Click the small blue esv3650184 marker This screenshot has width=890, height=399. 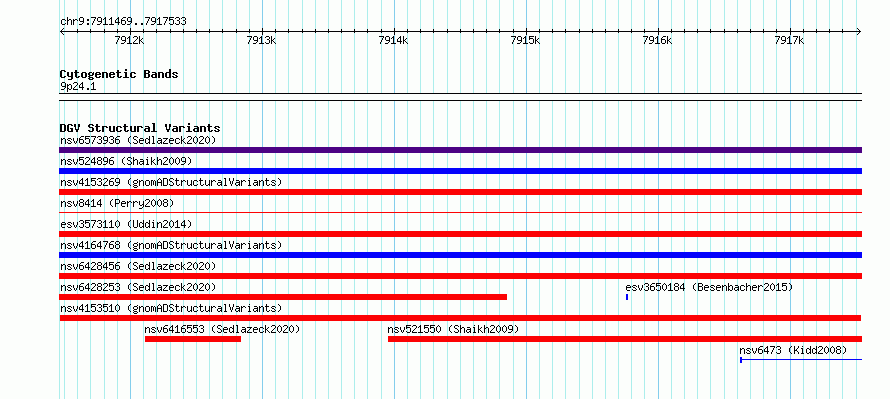627,297
